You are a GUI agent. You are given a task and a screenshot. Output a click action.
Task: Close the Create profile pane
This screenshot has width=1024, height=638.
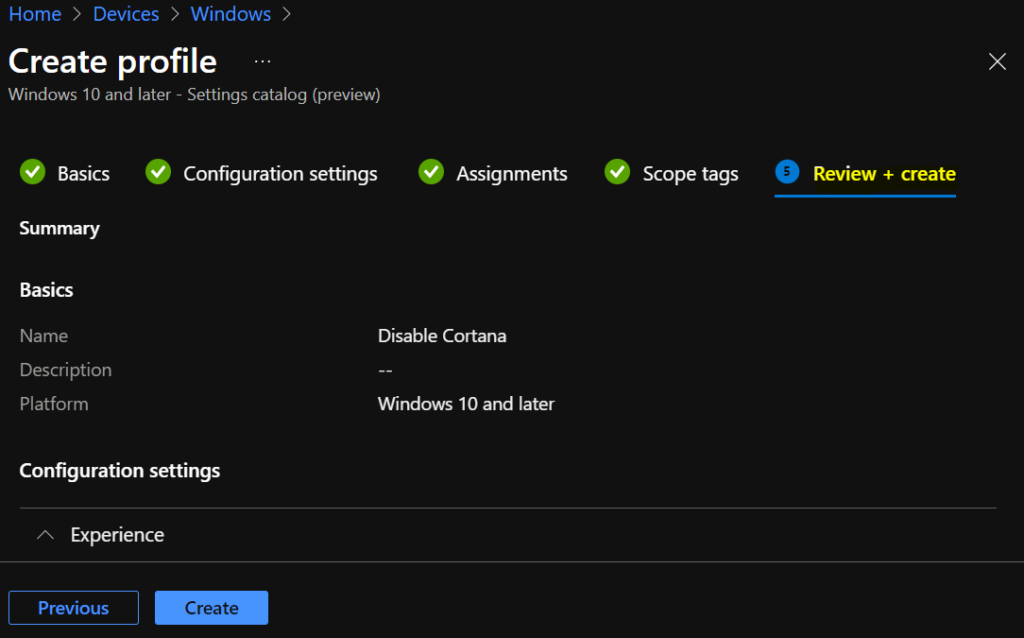coord(997,61)
